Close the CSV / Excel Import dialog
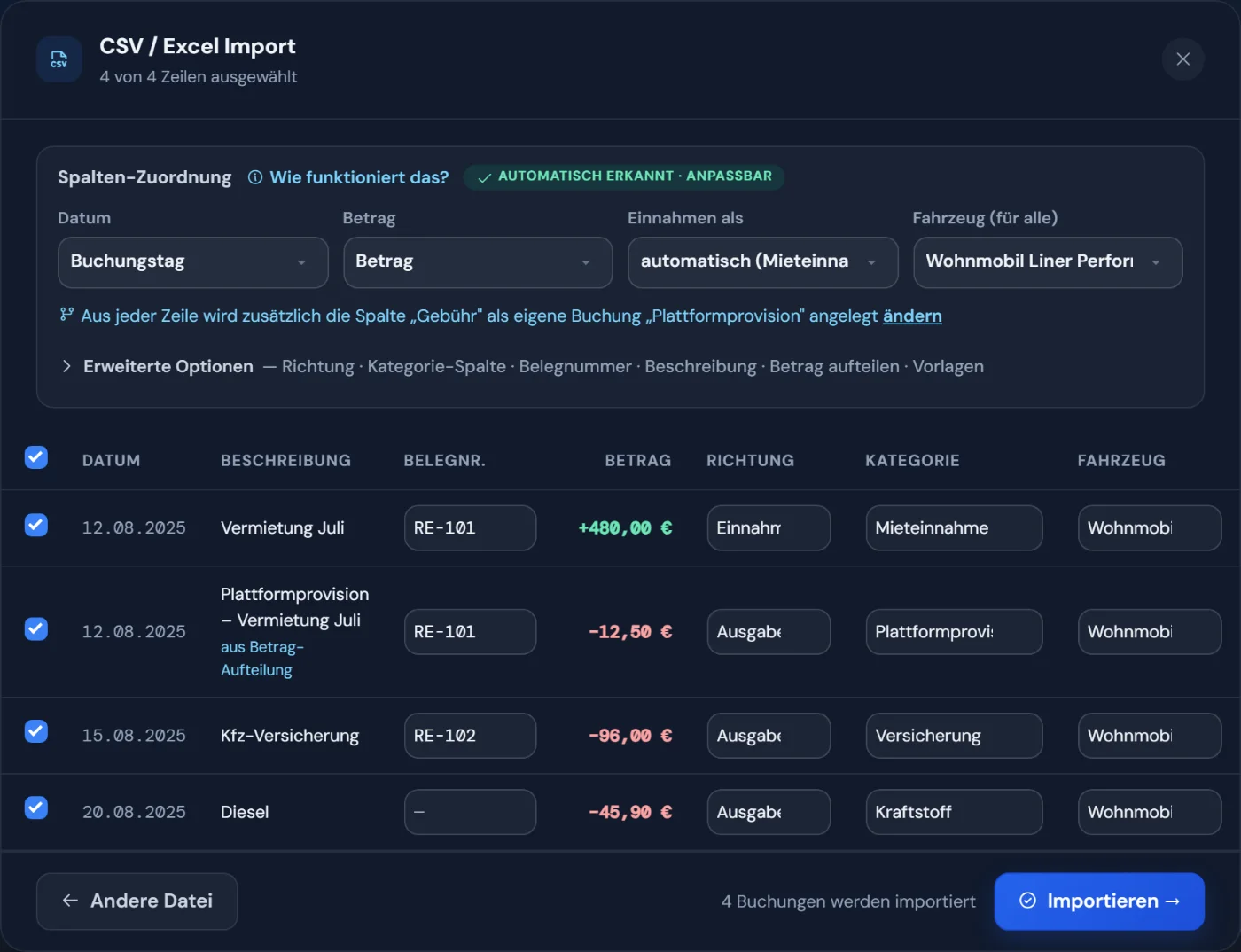This screenshot has width=1241, height=952. (1182, 59)
